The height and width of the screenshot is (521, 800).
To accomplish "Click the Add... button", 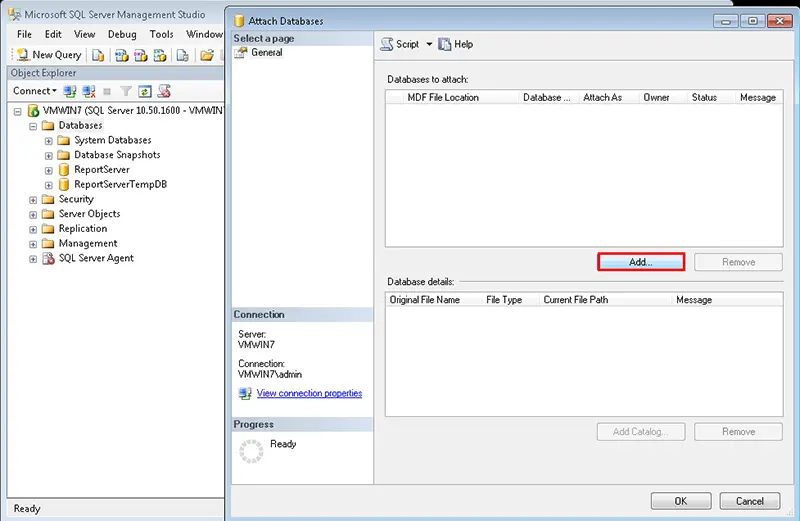I will coord(641,262).
